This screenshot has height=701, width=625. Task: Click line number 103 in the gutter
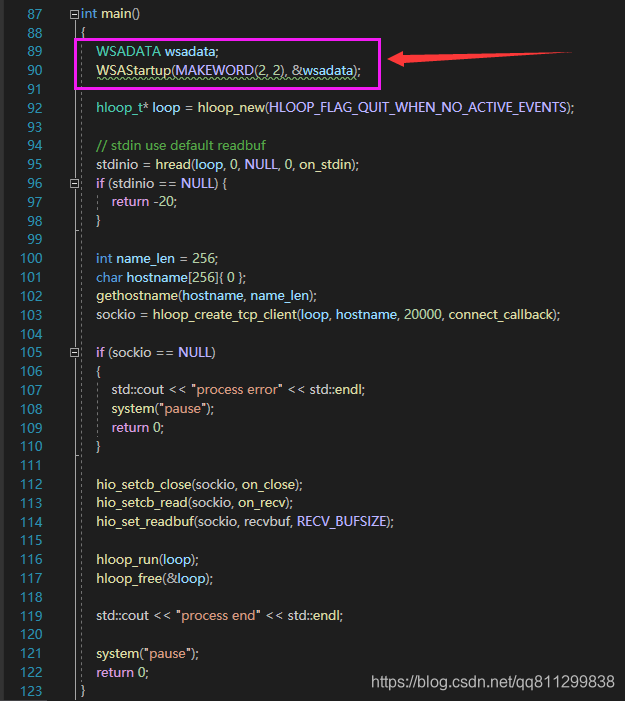point(31,315)
